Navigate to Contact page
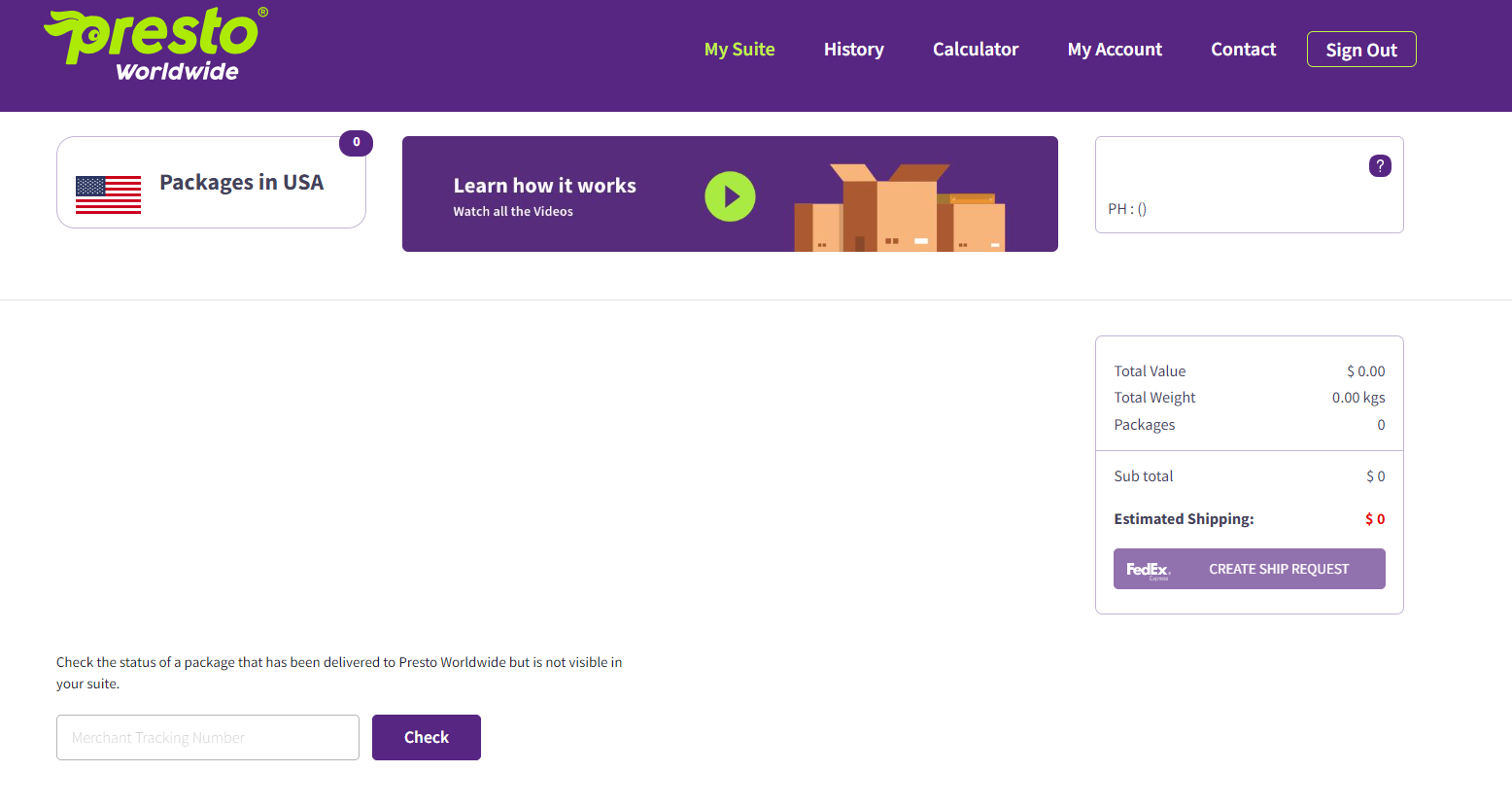The width and height of the screenshot is (1512, 807). tap(1243, 50)
